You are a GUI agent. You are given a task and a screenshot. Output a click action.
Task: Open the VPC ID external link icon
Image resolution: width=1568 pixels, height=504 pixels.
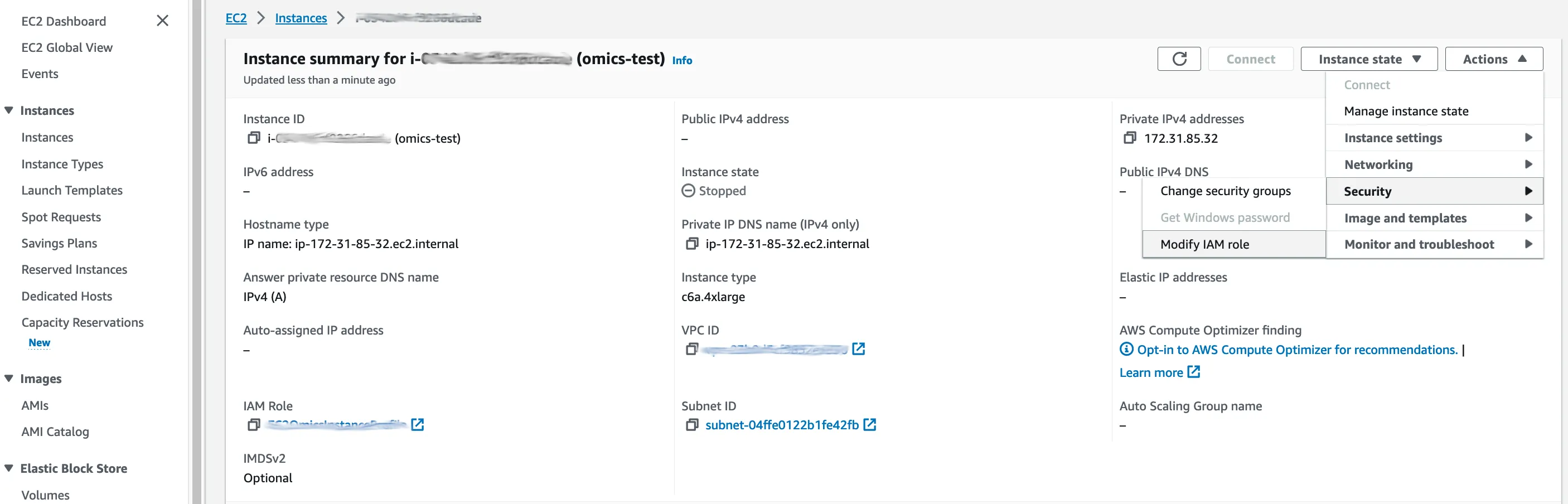pos(858,349)
